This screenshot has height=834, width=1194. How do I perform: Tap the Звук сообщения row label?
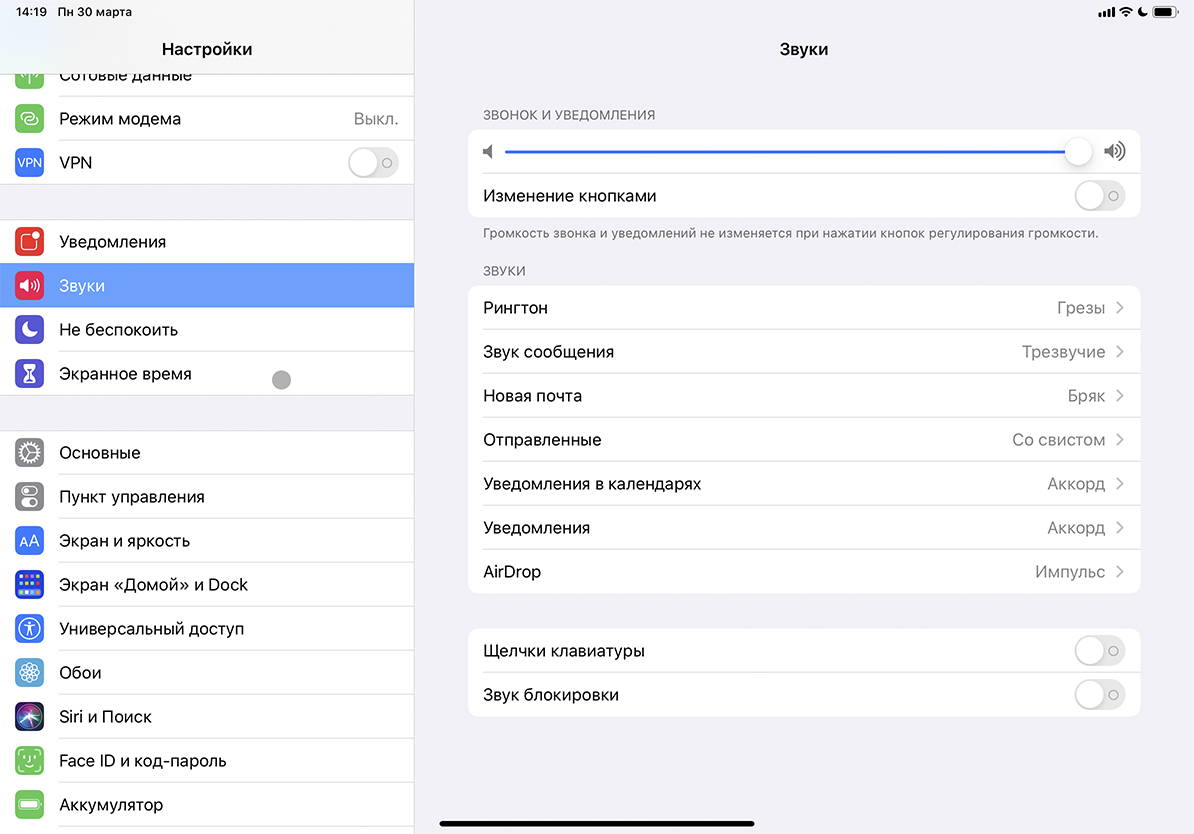[x=548, y=352]
